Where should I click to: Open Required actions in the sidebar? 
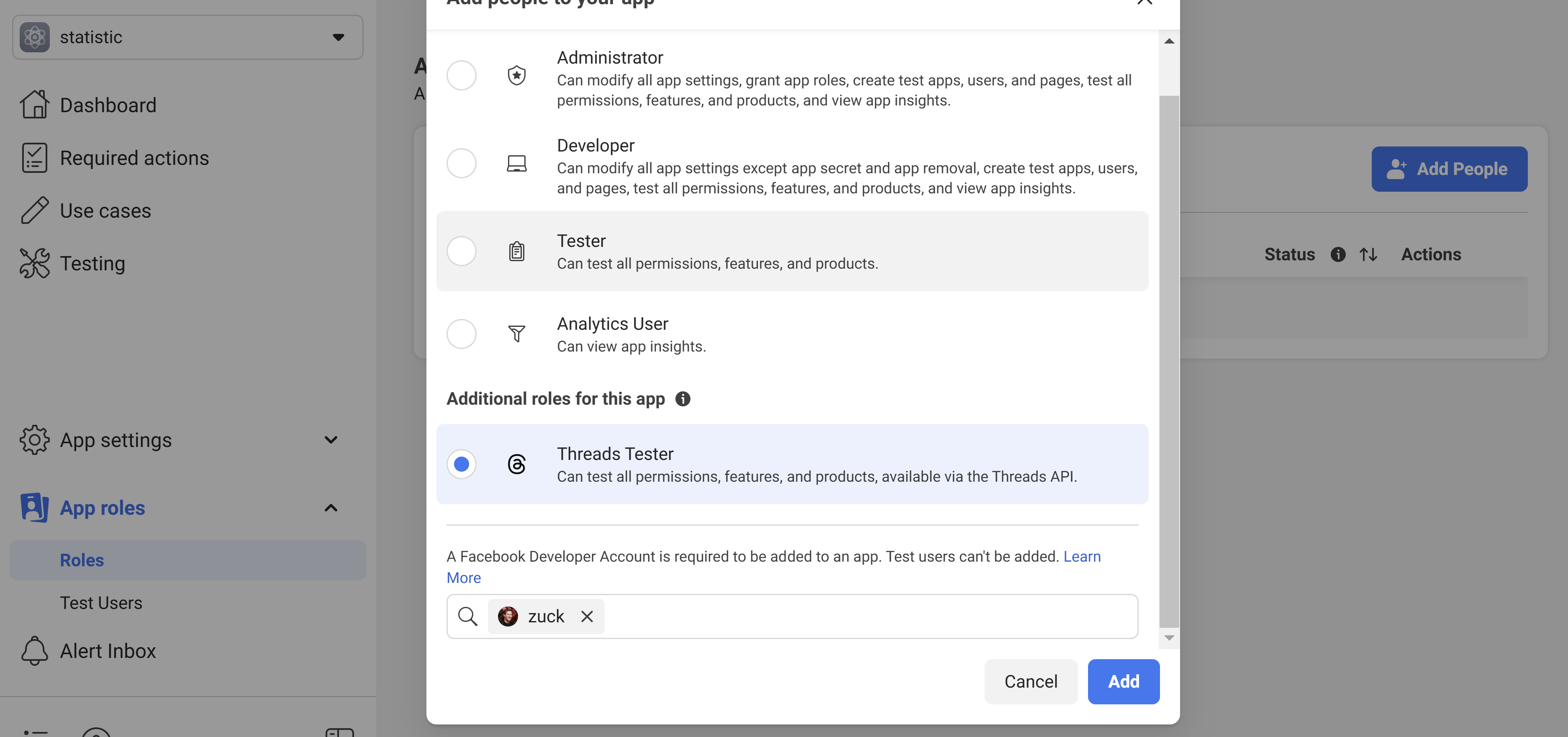[134, 158]
